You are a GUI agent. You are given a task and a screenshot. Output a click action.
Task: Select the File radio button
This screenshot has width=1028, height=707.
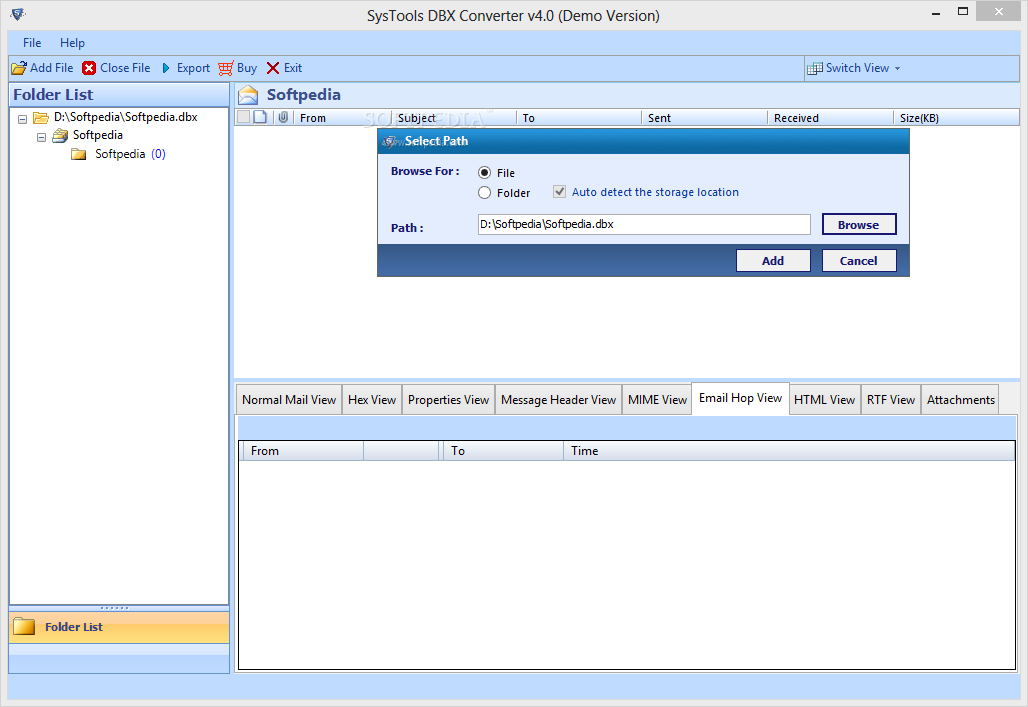484,172
